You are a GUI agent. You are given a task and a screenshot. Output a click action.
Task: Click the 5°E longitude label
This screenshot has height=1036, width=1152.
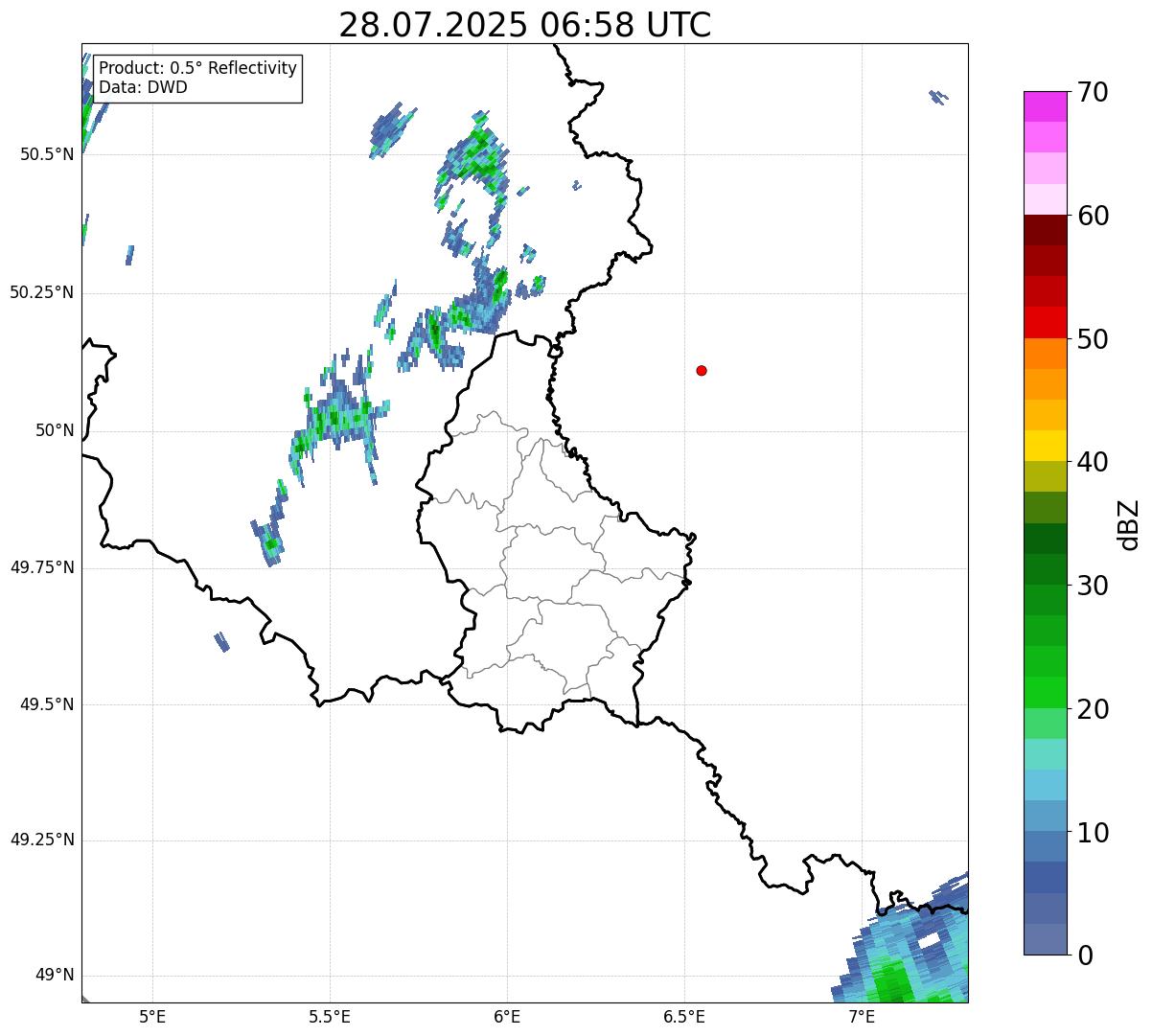click(152, 1016)
